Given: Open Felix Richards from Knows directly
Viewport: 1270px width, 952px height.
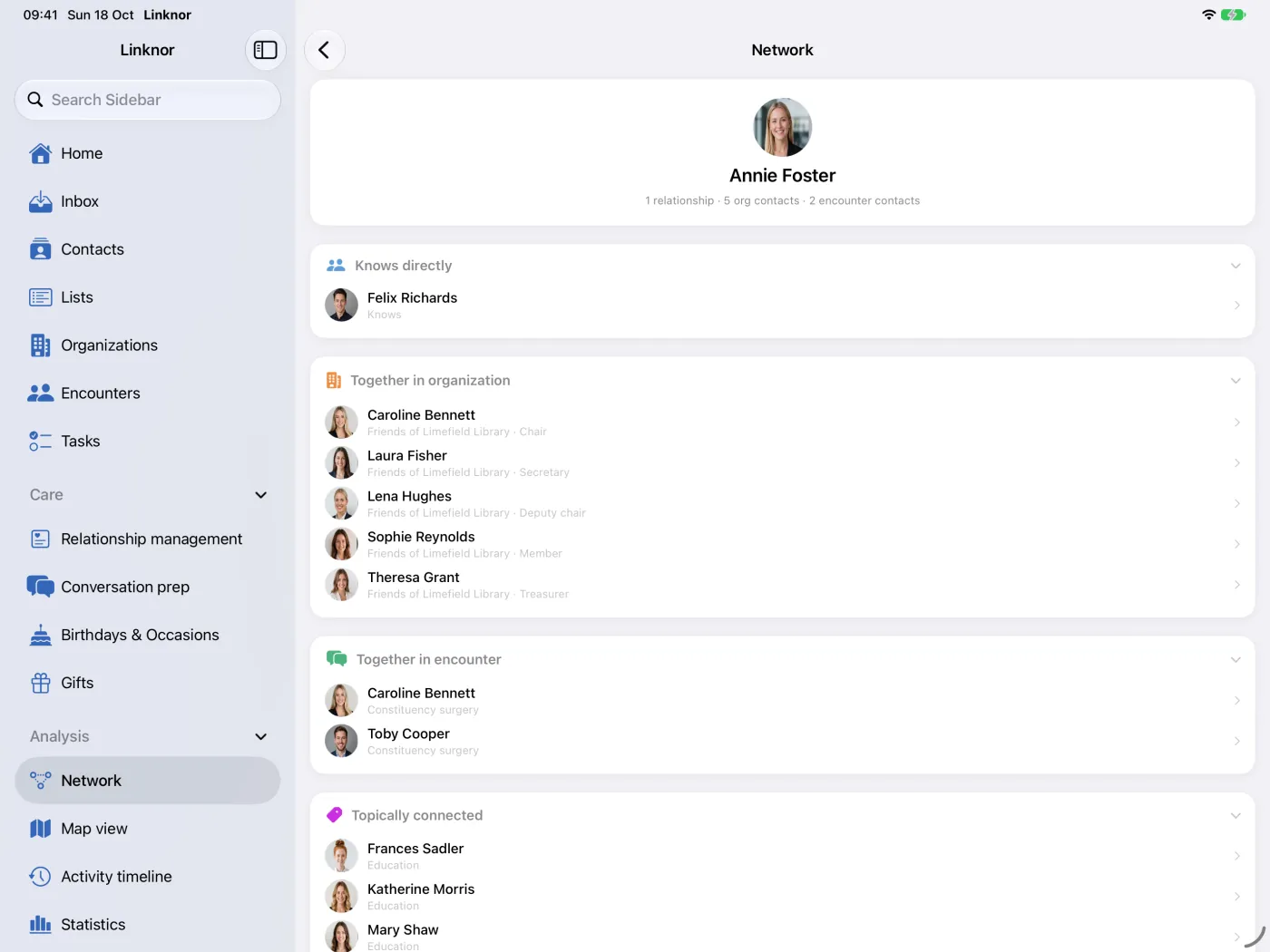Looking at the screenshot, I should tap(782, 306).
